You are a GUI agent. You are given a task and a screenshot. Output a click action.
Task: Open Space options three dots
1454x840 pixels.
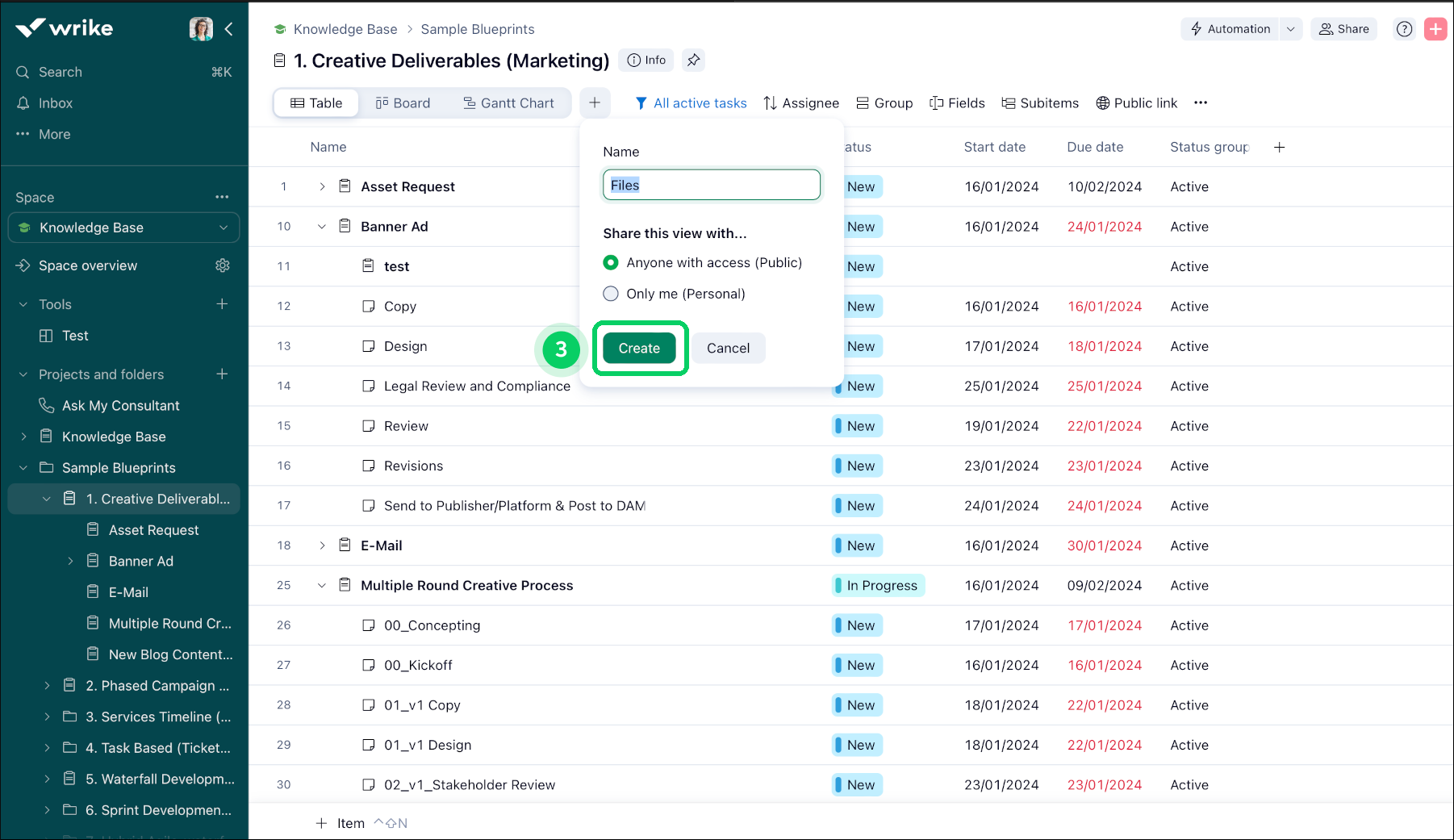(x=222, y=197)
